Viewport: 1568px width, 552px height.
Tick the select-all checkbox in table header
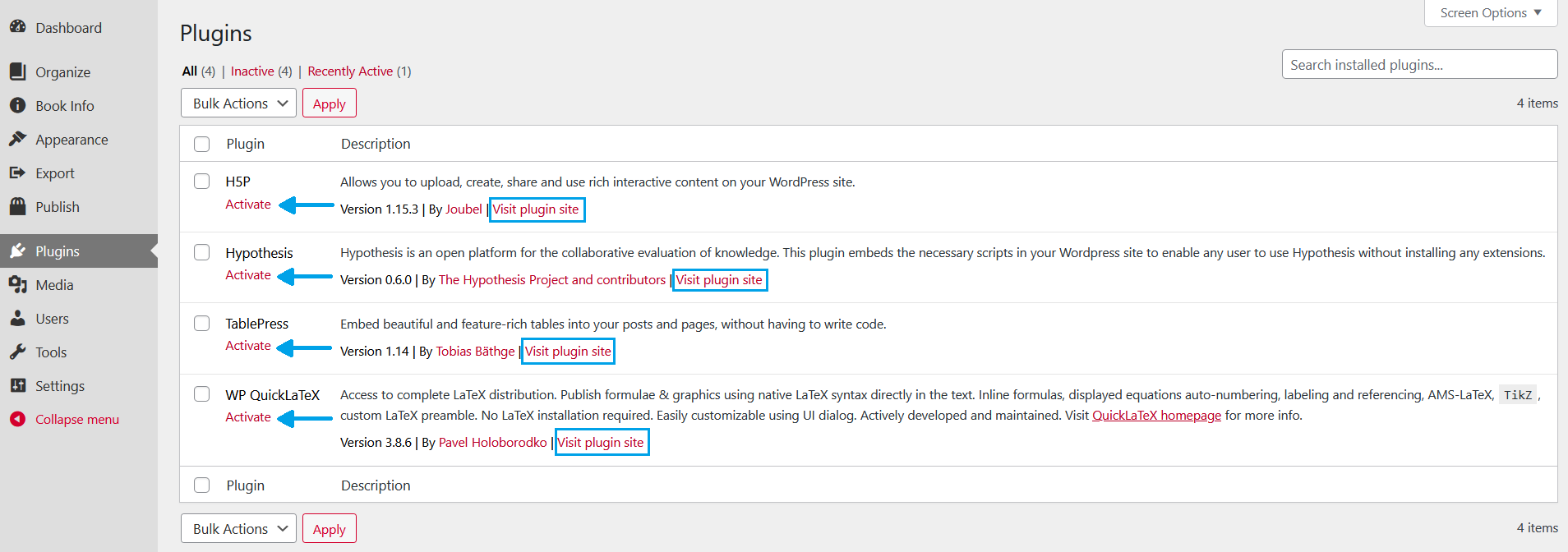(x=201, y=144)
